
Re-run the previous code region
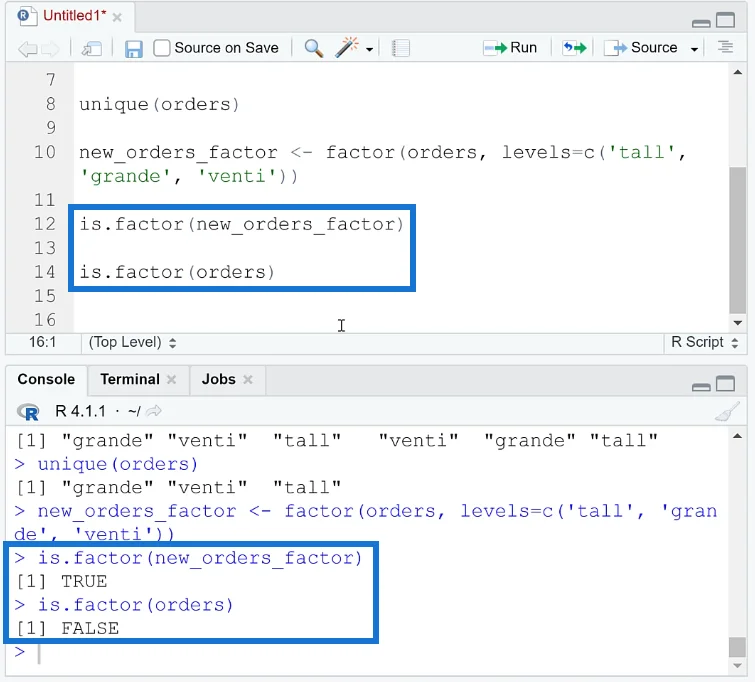pyautogui.click(x=574, y=48)
